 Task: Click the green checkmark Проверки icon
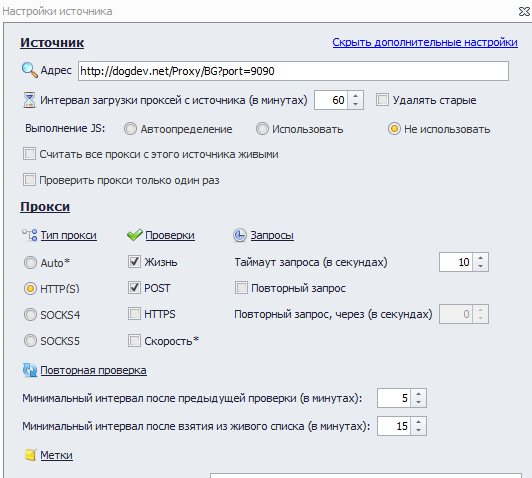pyautogui.click(x=135, y=235)
